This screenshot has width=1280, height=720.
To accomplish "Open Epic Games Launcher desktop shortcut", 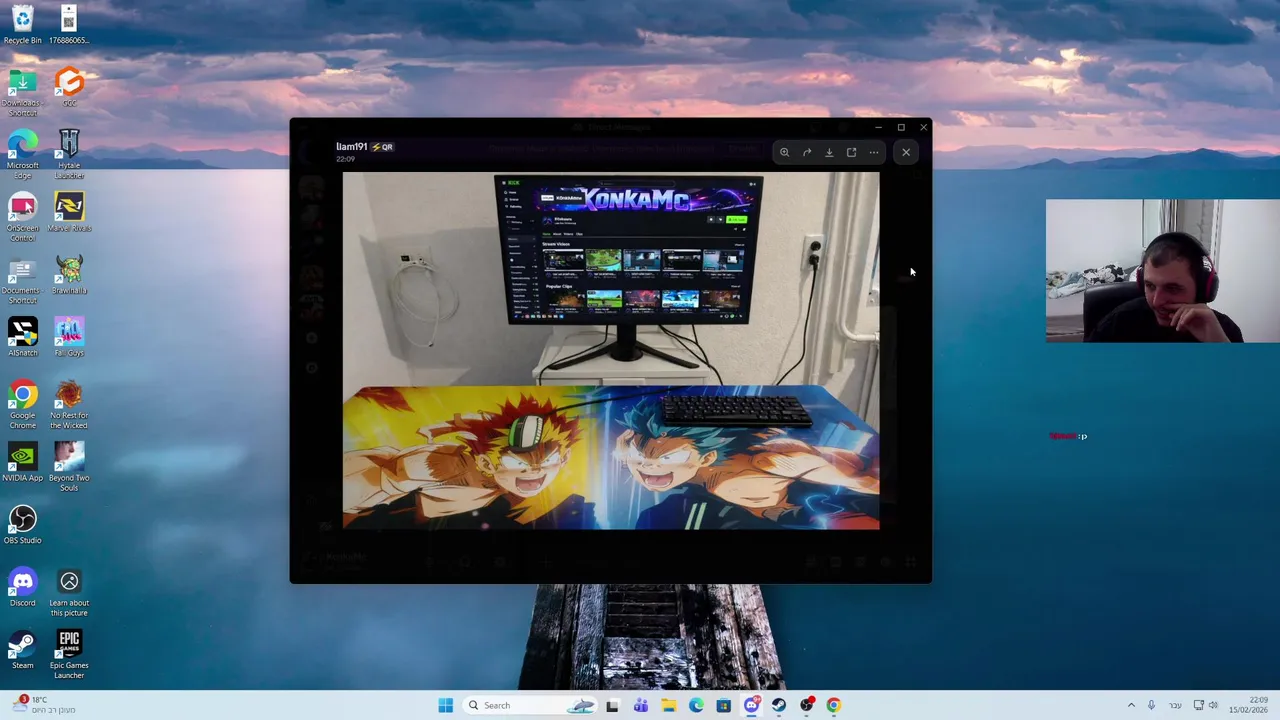I will pyautogui.click(x=69, y=654).
